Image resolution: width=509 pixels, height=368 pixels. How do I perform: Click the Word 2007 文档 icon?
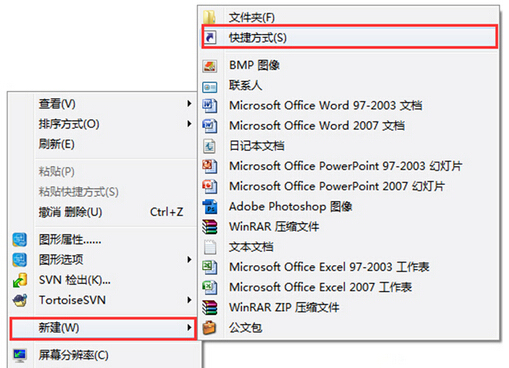click(x=210, y=126)
